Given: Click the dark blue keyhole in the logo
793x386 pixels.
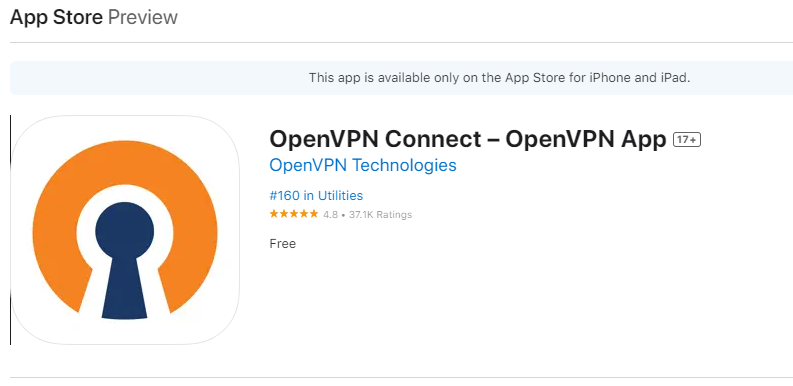Looking at the screenshot, I should click(x=124, y=260).
